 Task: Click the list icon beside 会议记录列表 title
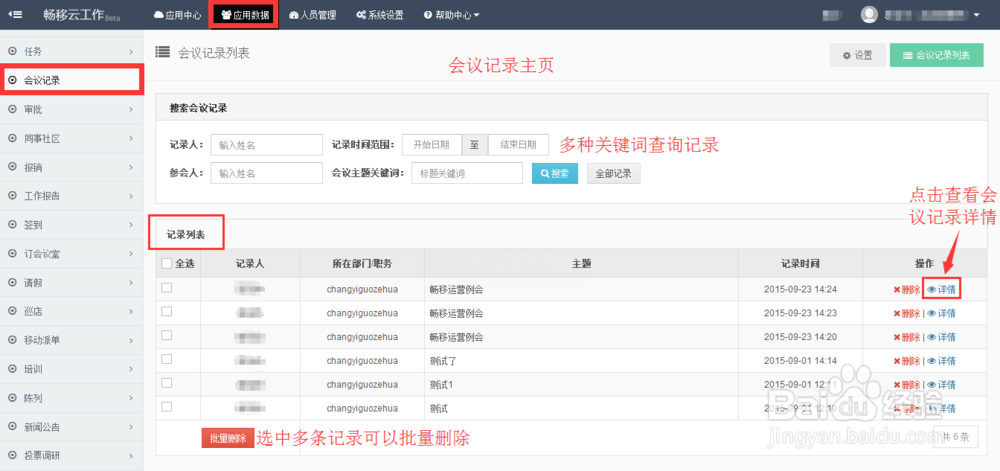[x=163, y=53]
